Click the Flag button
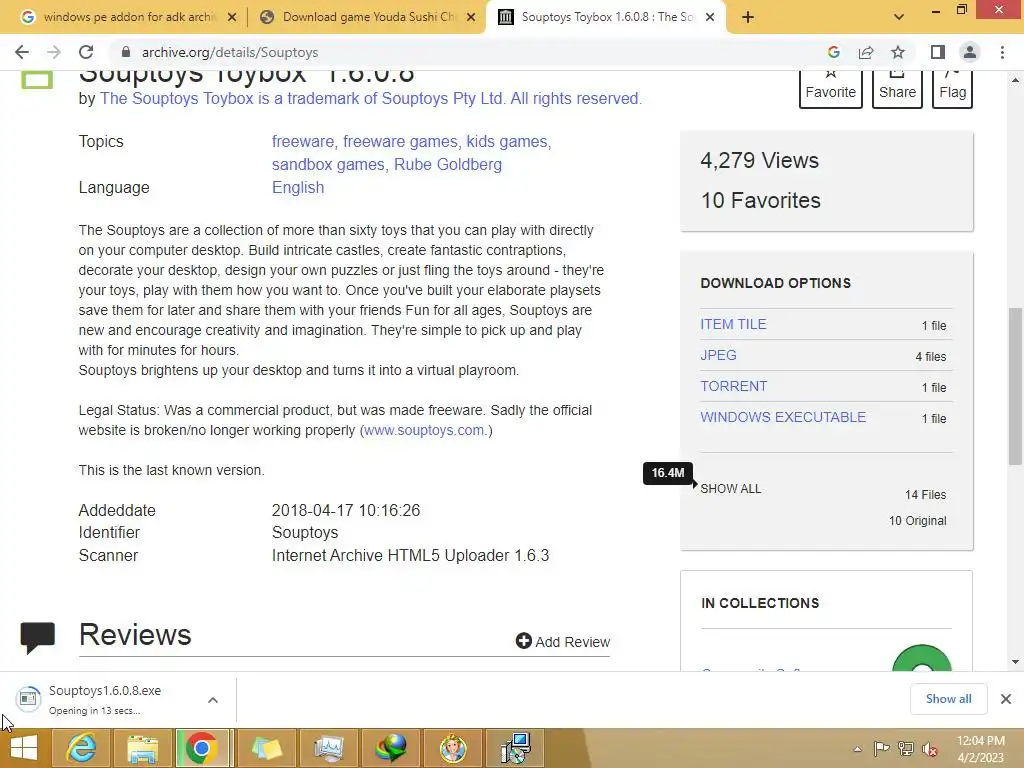Screen dimensions: 1024x768 (952, 88)
